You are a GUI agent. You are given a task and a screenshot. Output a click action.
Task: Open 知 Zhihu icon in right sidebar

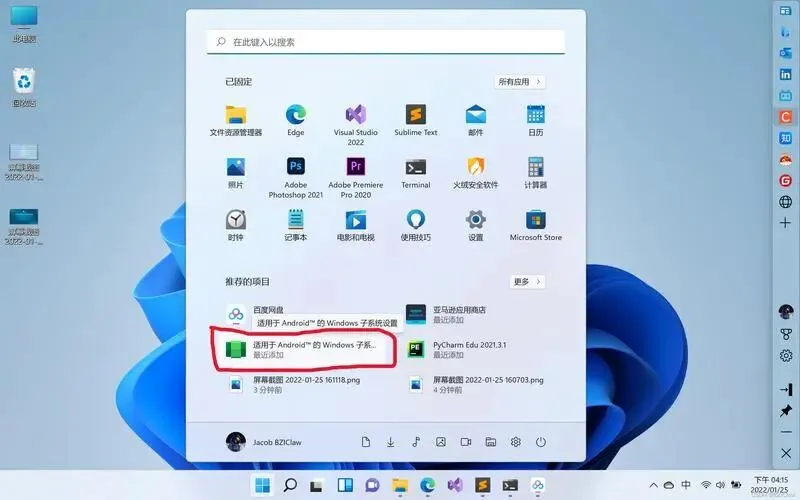pos(786,138)
